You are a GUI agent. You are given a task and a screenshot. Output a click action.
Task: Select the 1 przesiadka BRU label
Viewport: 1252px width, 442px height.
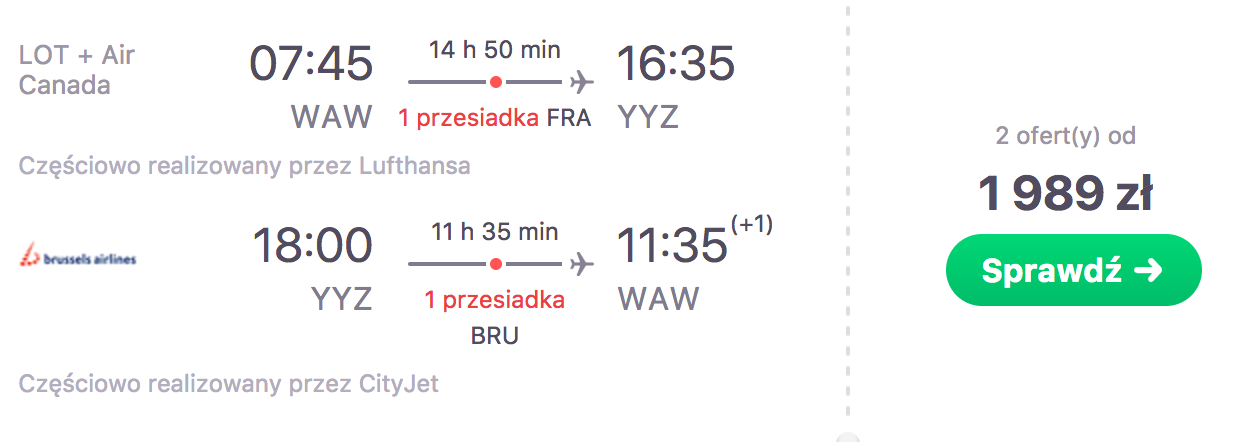495,317
